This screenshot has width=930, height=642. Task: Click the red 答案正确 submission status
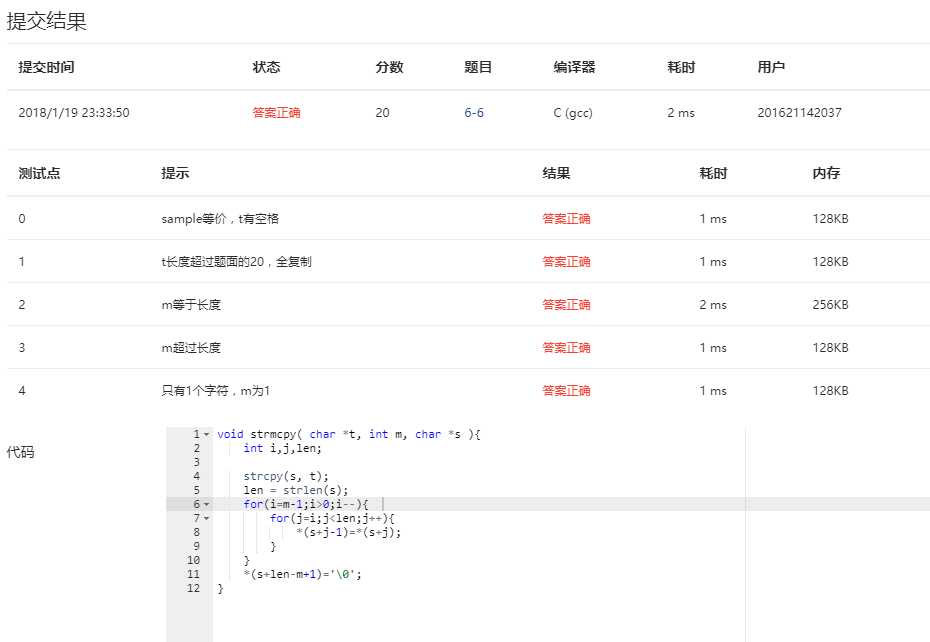click(276, 113)
